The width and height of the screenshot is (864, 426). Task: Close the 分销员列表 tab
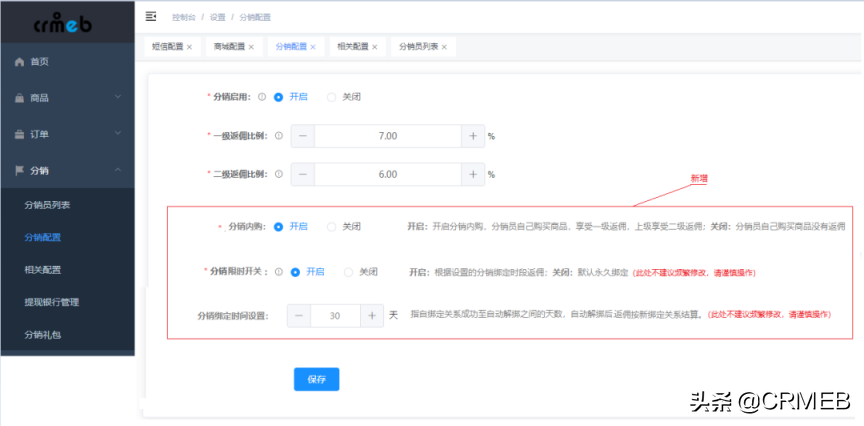pos(444,47)
